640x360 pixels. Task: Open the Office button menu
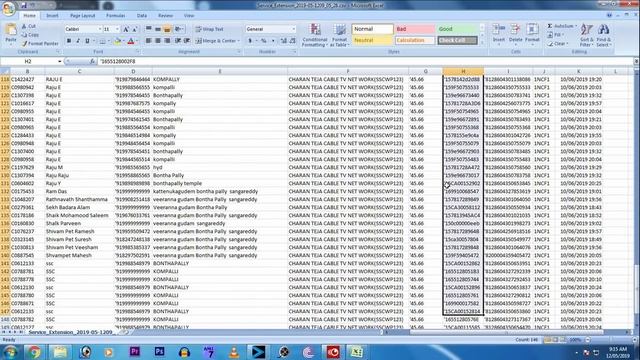(x=8, y=8)
